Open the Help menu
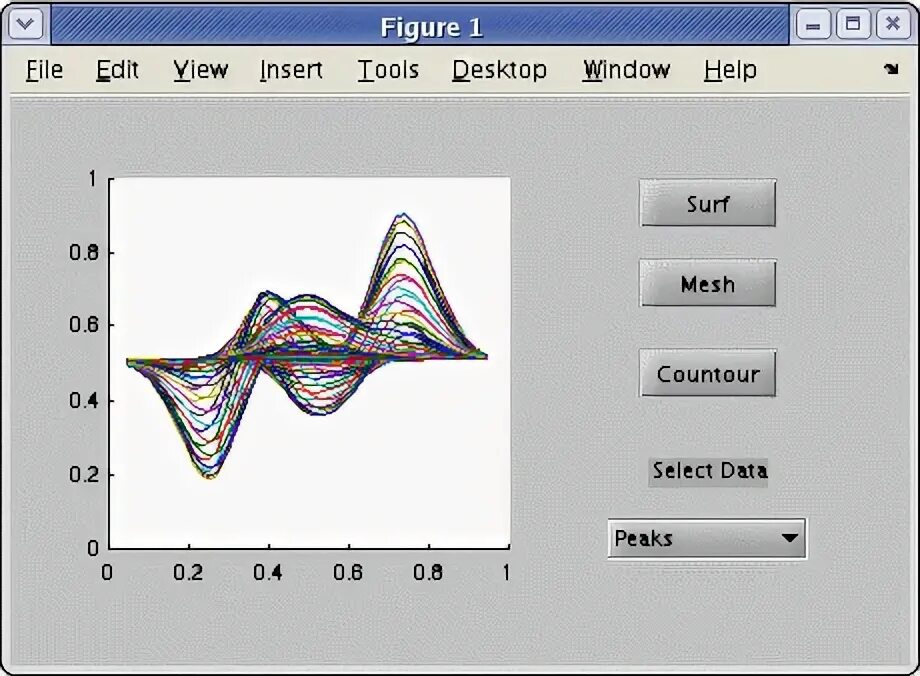 click(x=730, y=70)
